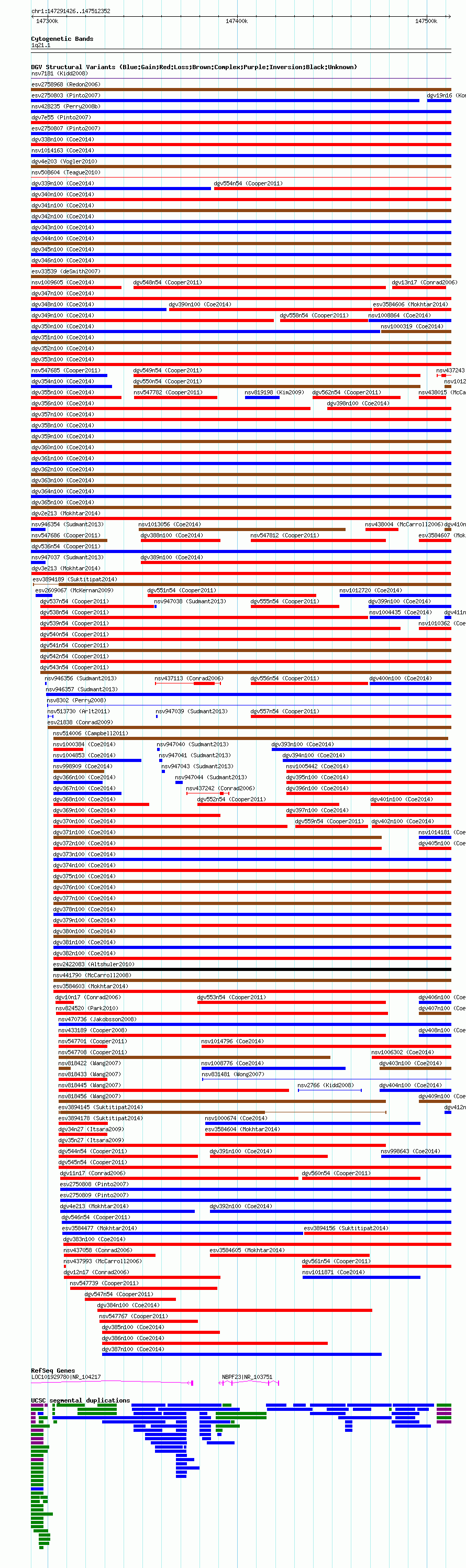The height and width of the screenshot is (1568, 466).
Task: Open nsv946354 (Sudmant2013) variant
Action: click(x=68, y=524)
